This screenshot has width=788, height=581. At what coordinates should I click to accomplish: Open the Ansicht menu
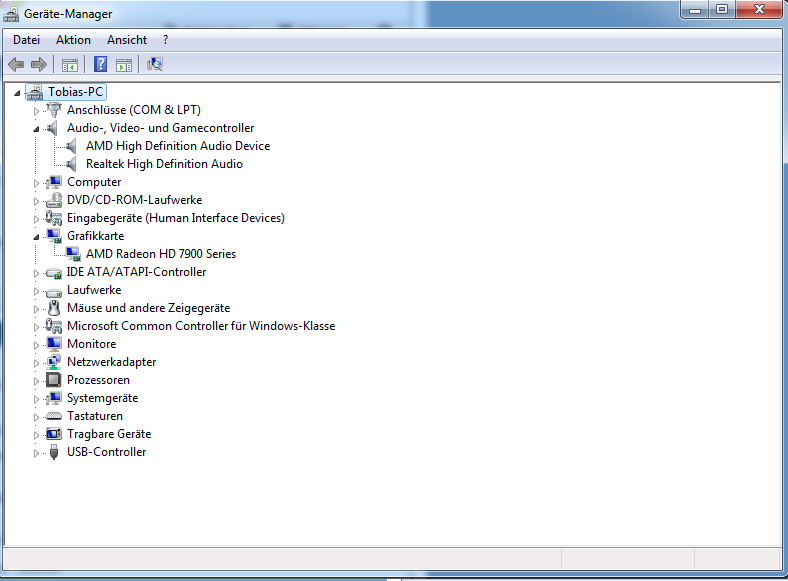point(127,40)
